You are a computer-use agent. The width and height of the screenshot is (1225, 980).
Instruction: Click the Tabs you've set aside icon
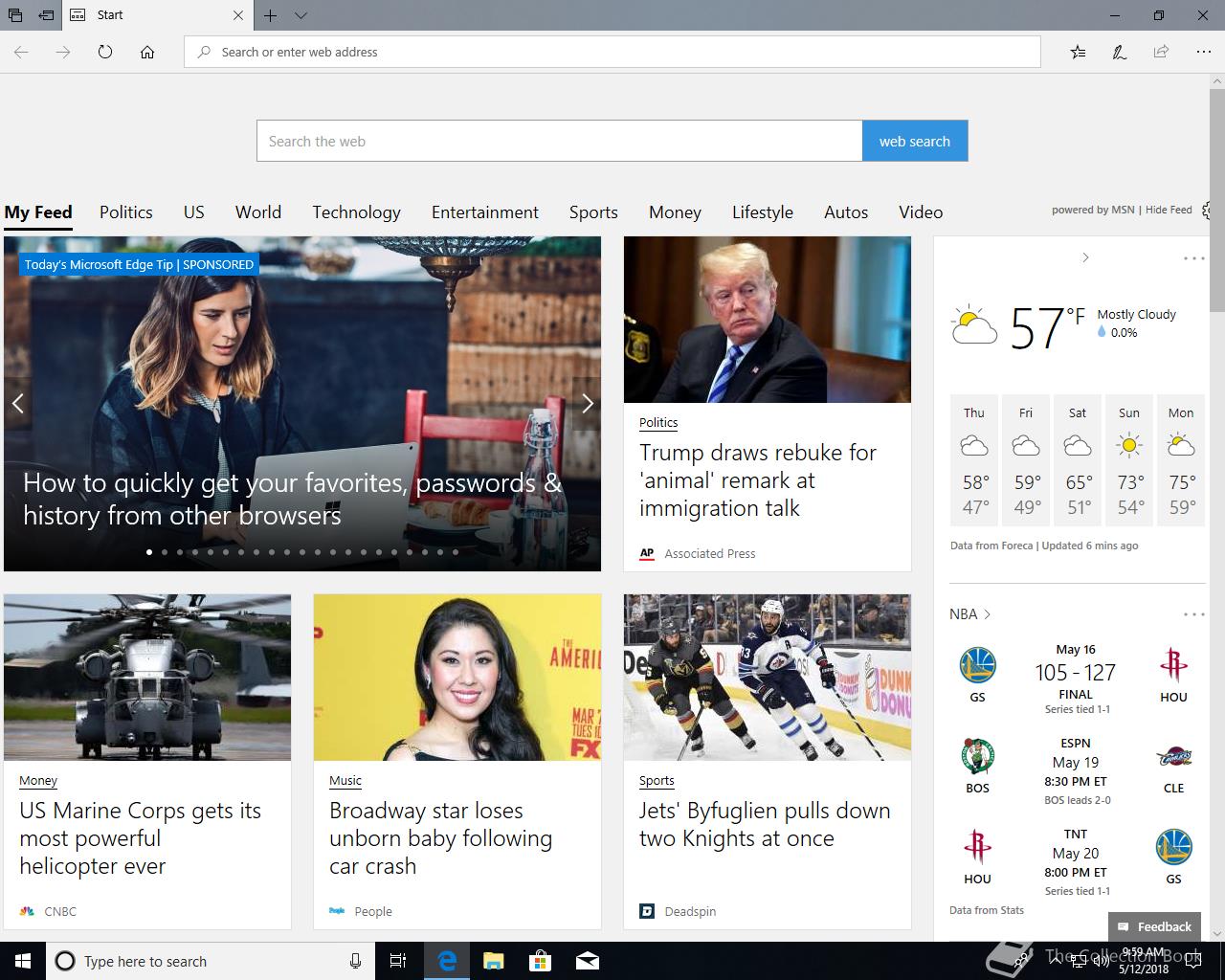point(15,15)
